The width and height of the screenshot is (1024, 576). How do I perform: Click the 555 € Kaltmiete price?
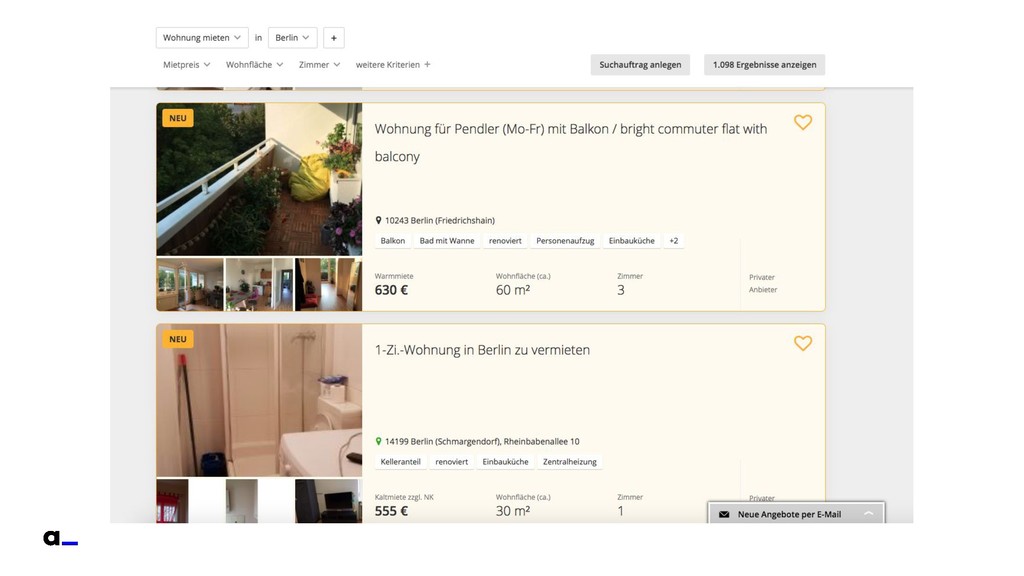pos(391,511)
